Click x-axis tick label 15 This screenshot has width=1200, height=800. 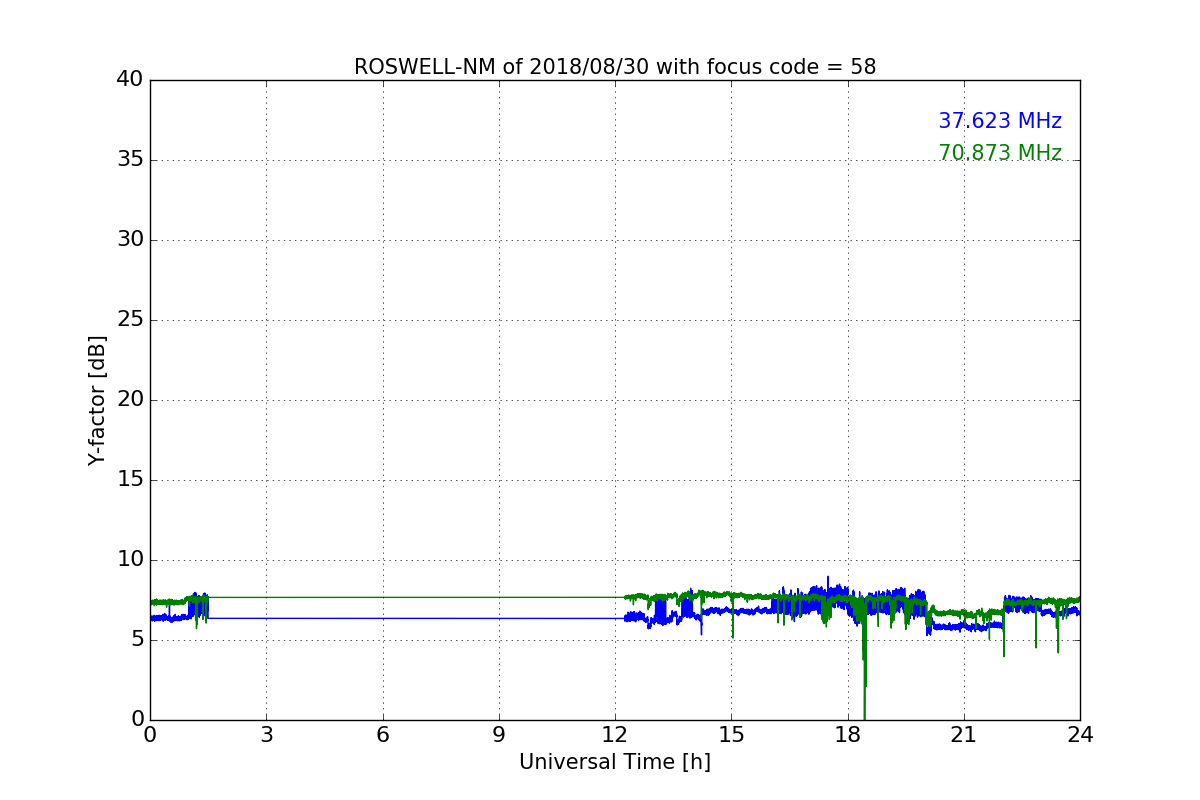(731, 735)
